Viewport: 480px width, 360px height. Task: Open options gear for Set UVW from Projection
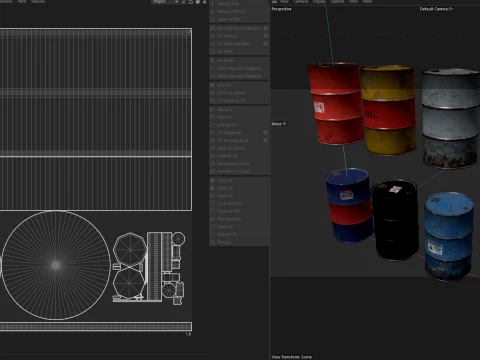coord(266,28)
